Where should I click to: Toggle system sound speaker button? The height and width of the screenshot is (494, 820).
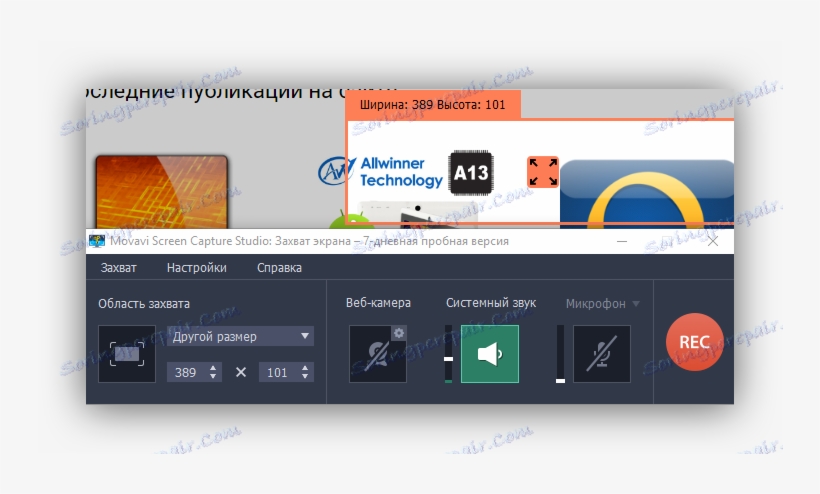(x=490, y=354)
